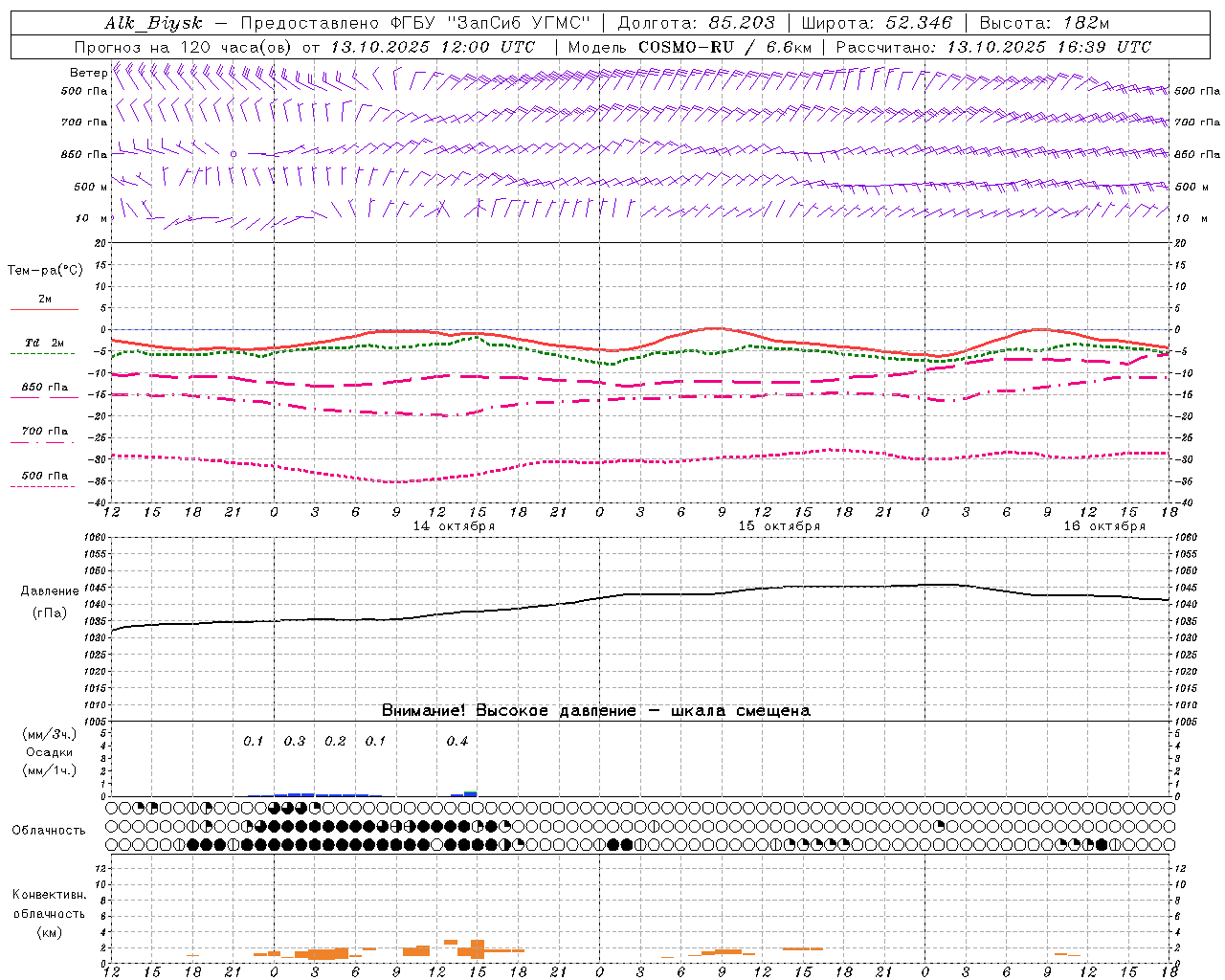
Task: Click the Давление pressure panel label
Action: [50, 591]
